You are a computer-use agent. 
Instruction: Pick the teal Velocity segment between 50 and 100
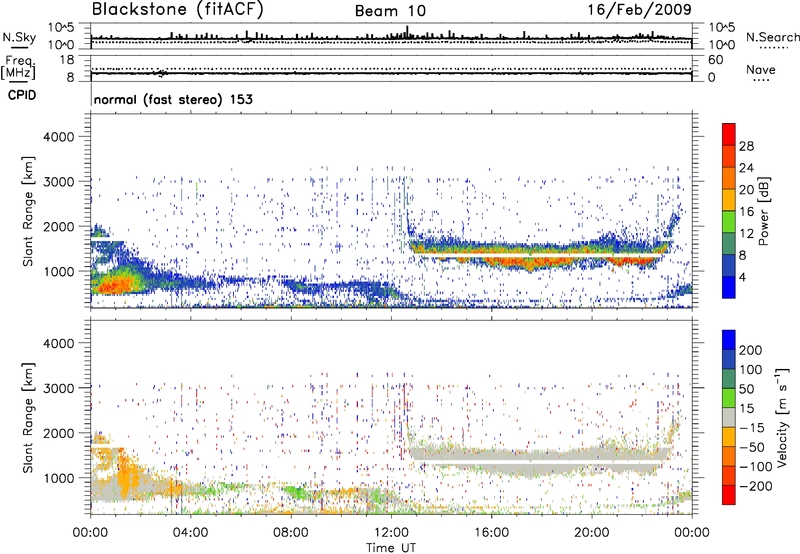(x=729, y=379)
